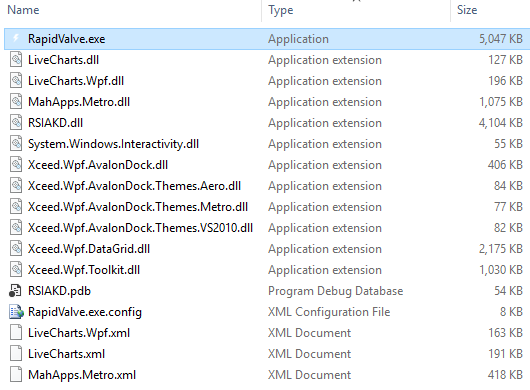Select the RSIAKD.dll file name
The width and height of the screenshot is (530, 390).
point(55,123)
